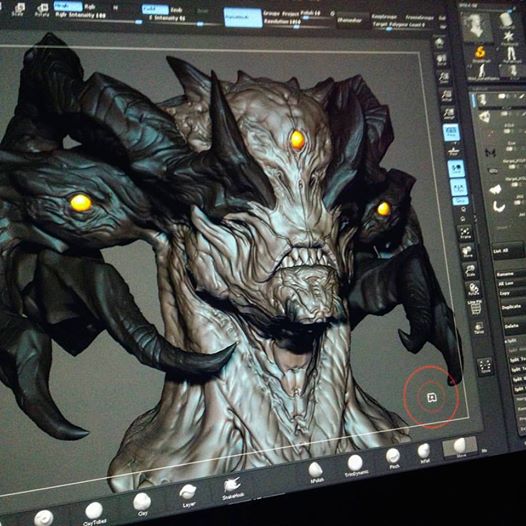
Task: Select the Scale tool in top bar
Action: (x=18, y=9)
